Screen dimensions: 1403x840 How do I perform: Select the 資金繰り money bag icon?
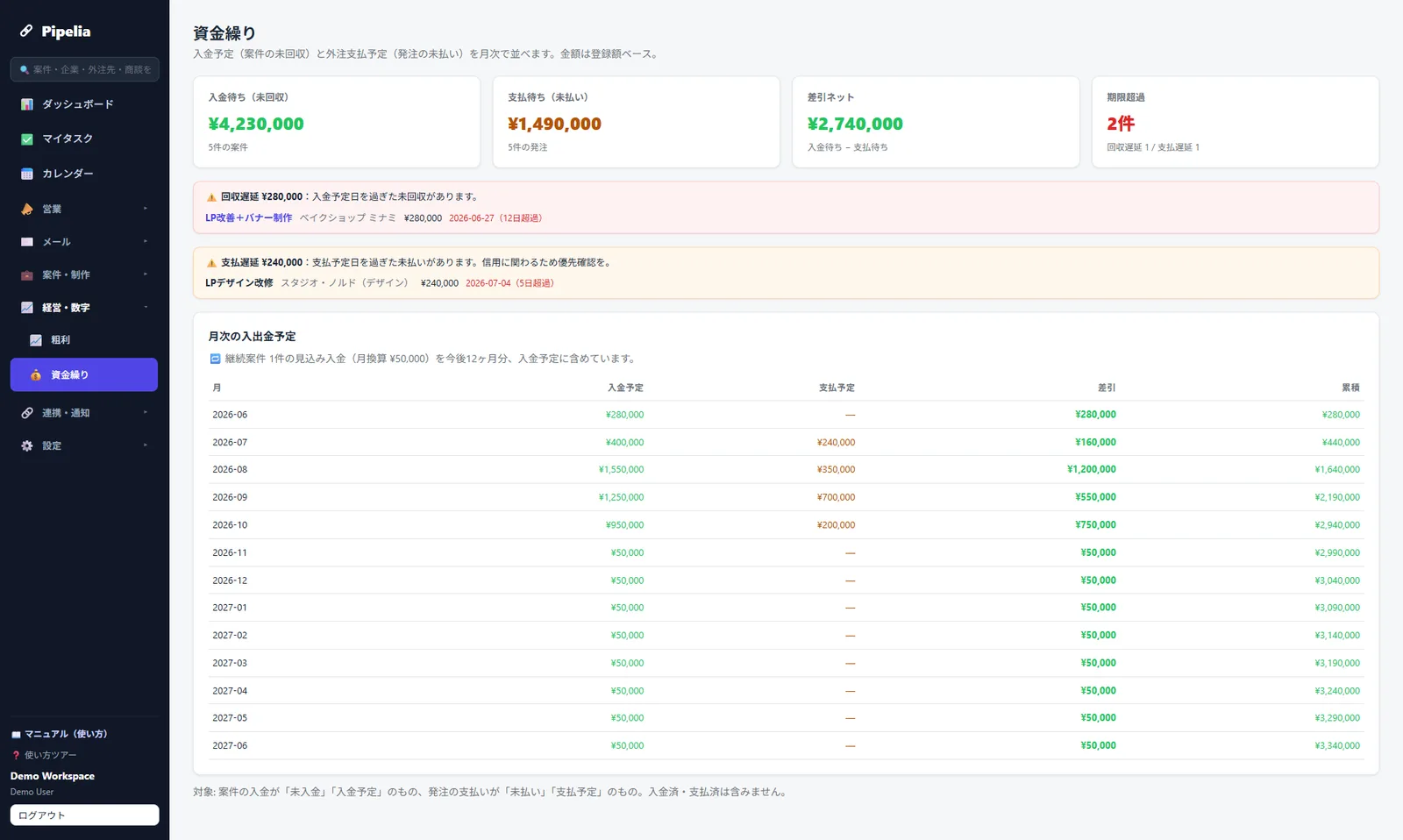click(x=36, y=375)
